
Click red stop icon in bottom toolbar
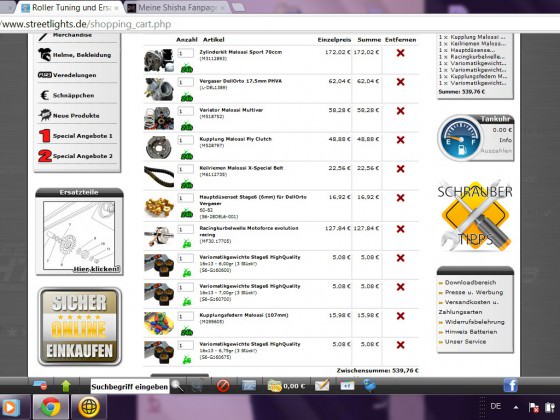223,386
